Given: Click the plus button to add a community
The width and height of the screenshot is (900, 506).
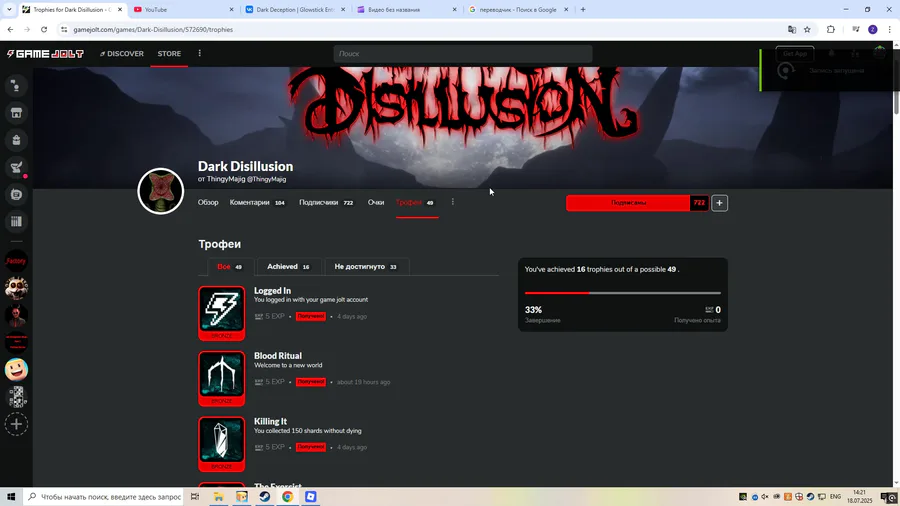Looking at the screenshot, I should point(16,424).
